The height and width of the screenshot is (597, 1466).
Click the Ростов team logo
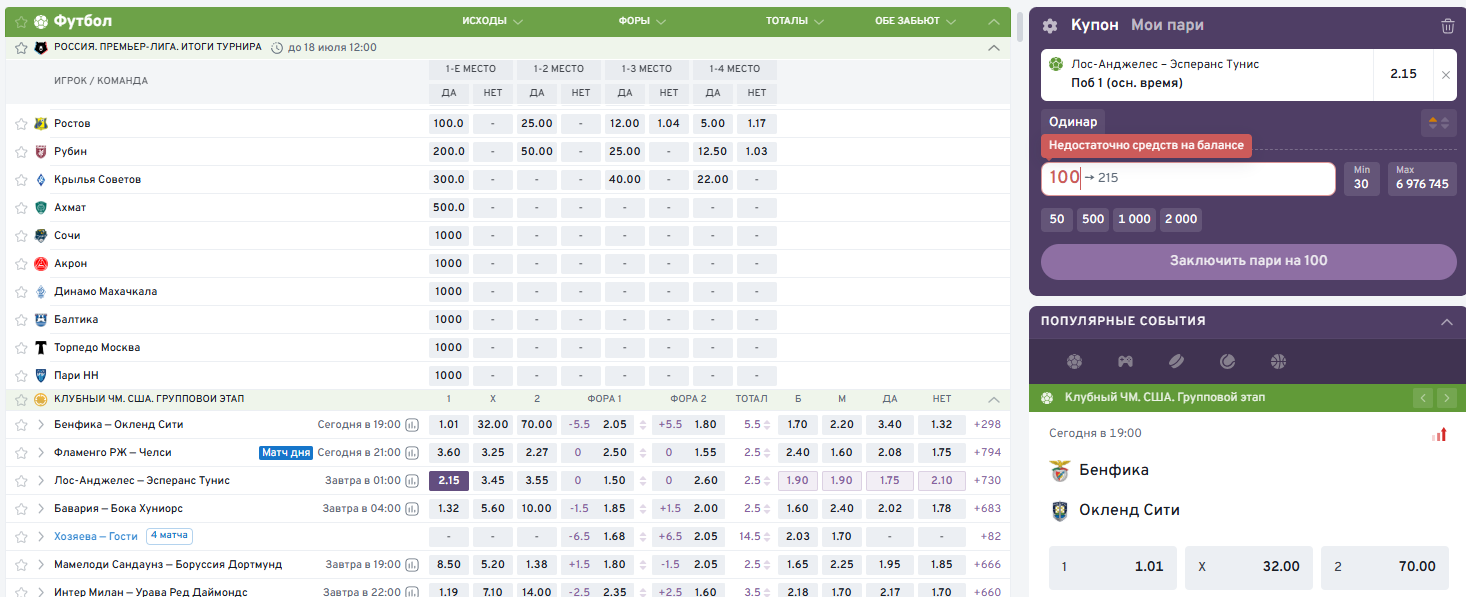click(41, 124)
